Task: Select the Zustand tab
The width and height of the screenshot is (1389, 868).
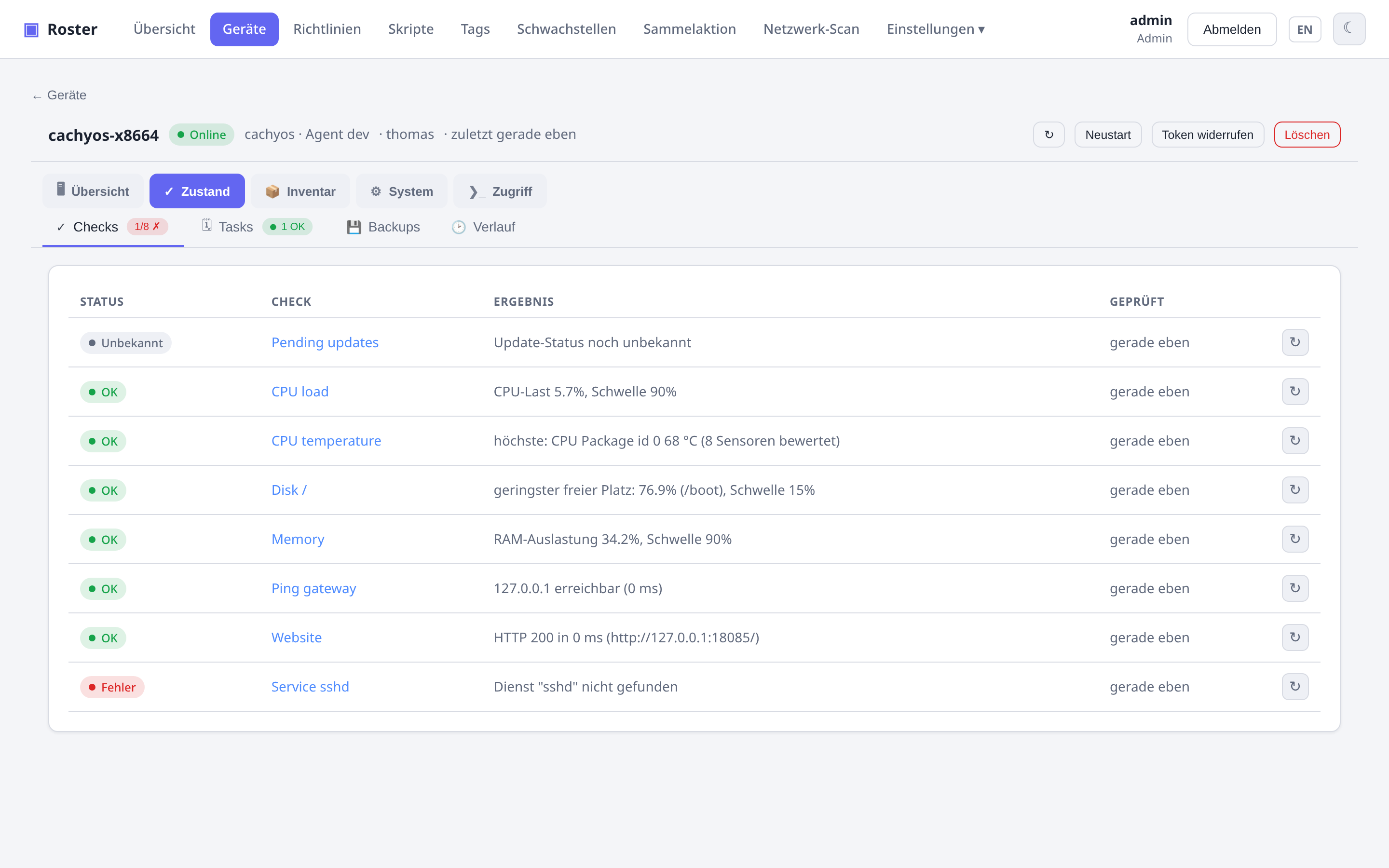Action: click(197, 191)
